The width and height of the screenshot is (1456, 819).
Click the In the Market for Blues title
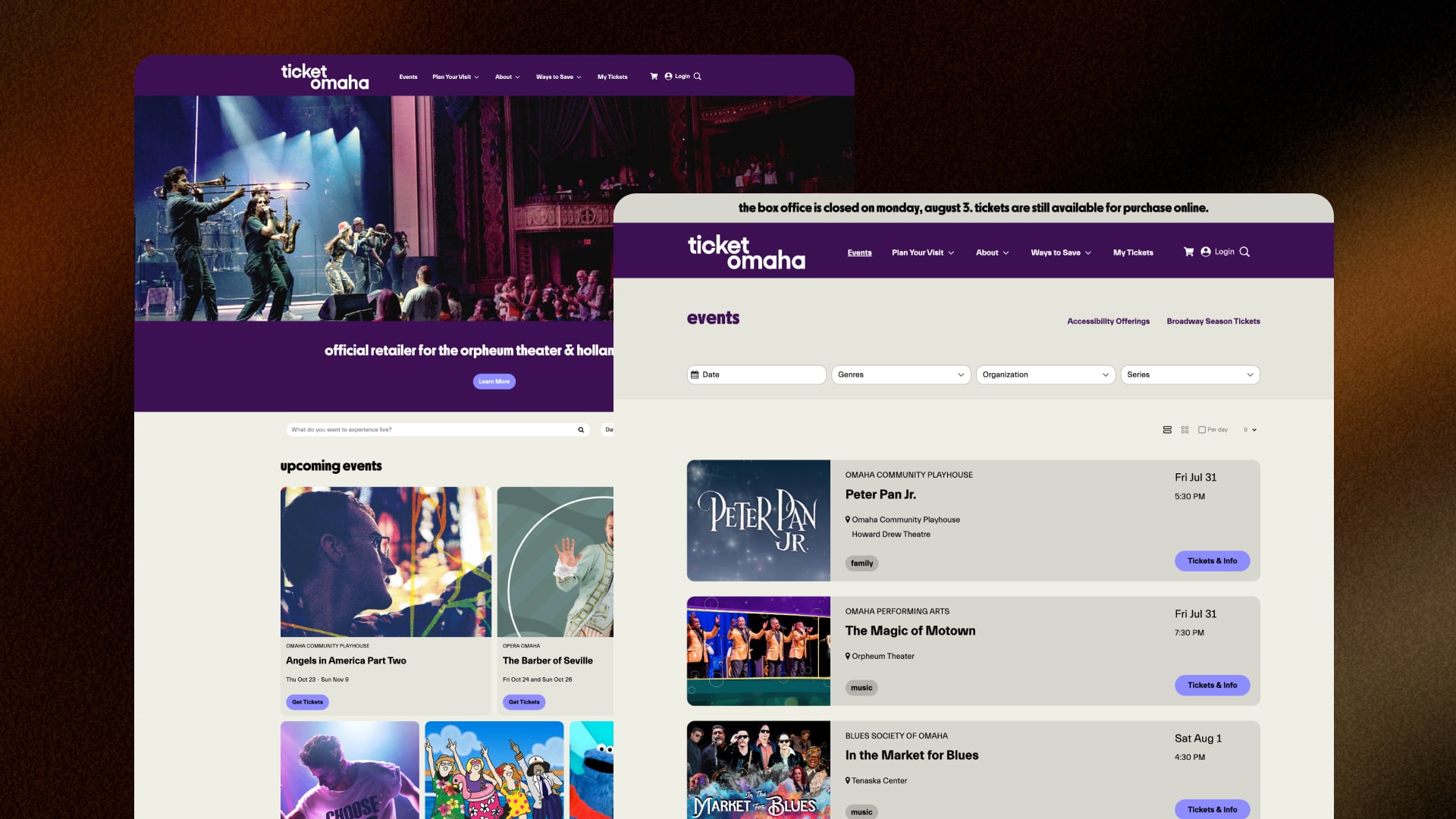point(912,755)
